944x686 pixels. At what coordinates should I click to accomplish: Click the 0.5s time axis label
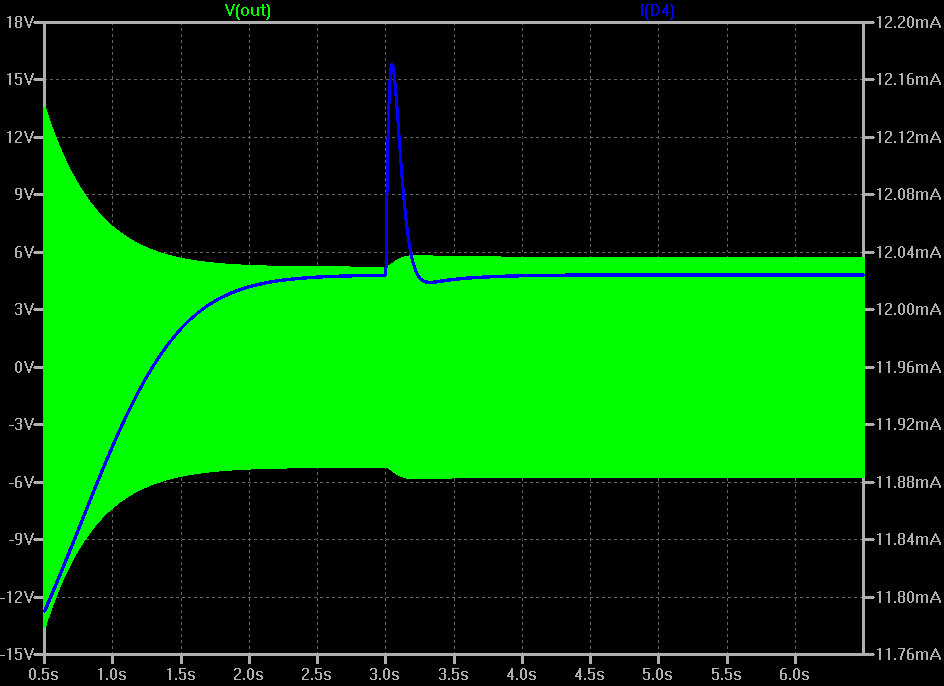pyautogui.click(x=44, y=674)
